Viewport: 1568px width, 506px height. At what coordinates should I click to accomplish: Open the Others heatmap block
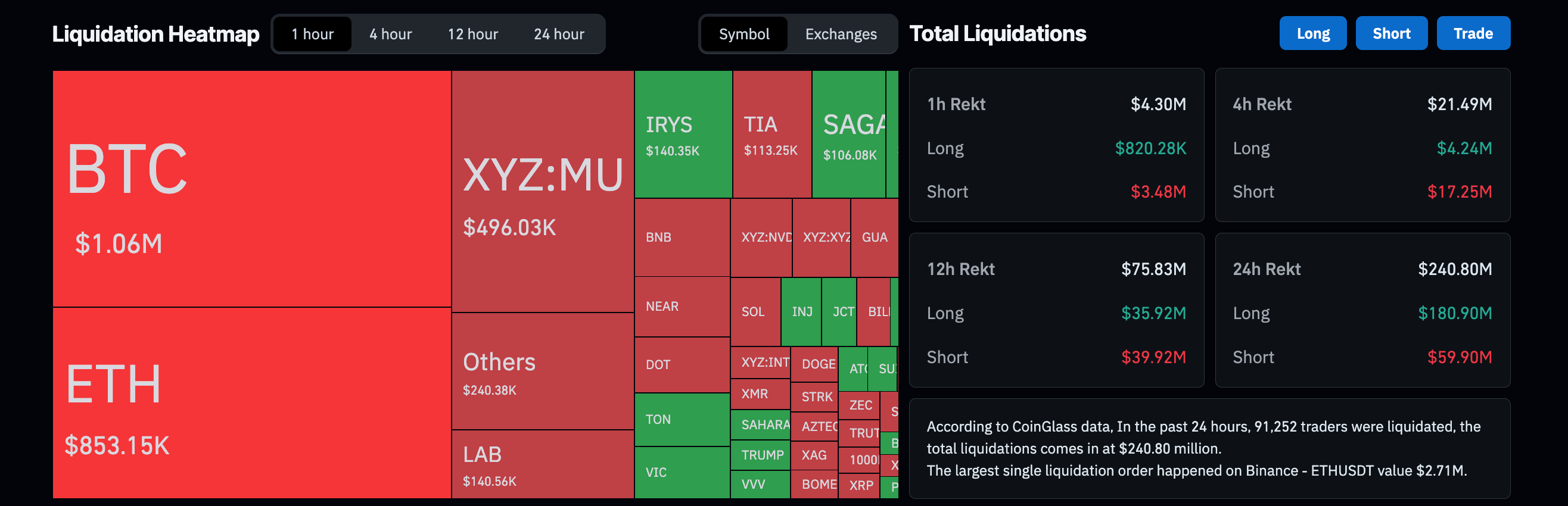click(542, 371)
